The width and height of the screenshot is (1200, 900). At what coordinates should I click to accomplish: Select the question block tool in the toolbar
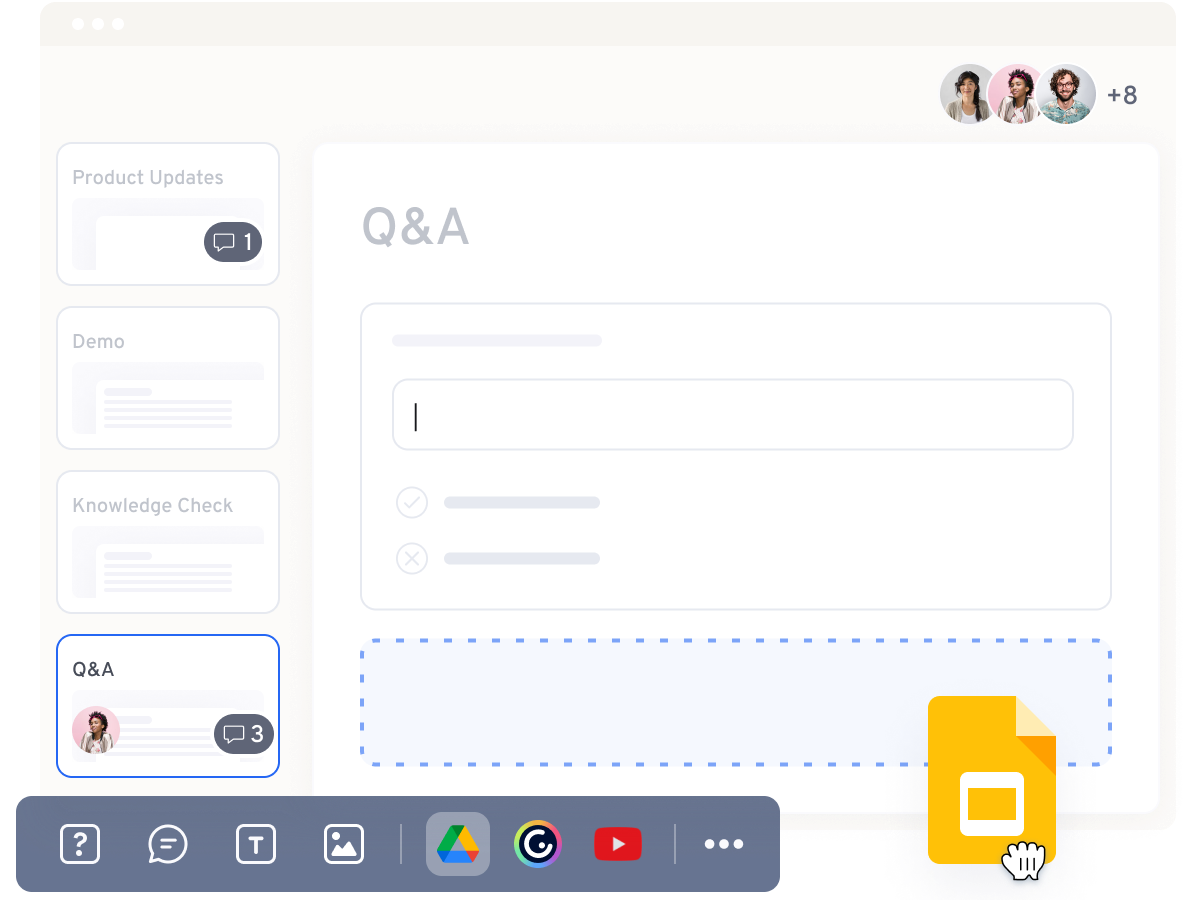(x=80, y=844)
